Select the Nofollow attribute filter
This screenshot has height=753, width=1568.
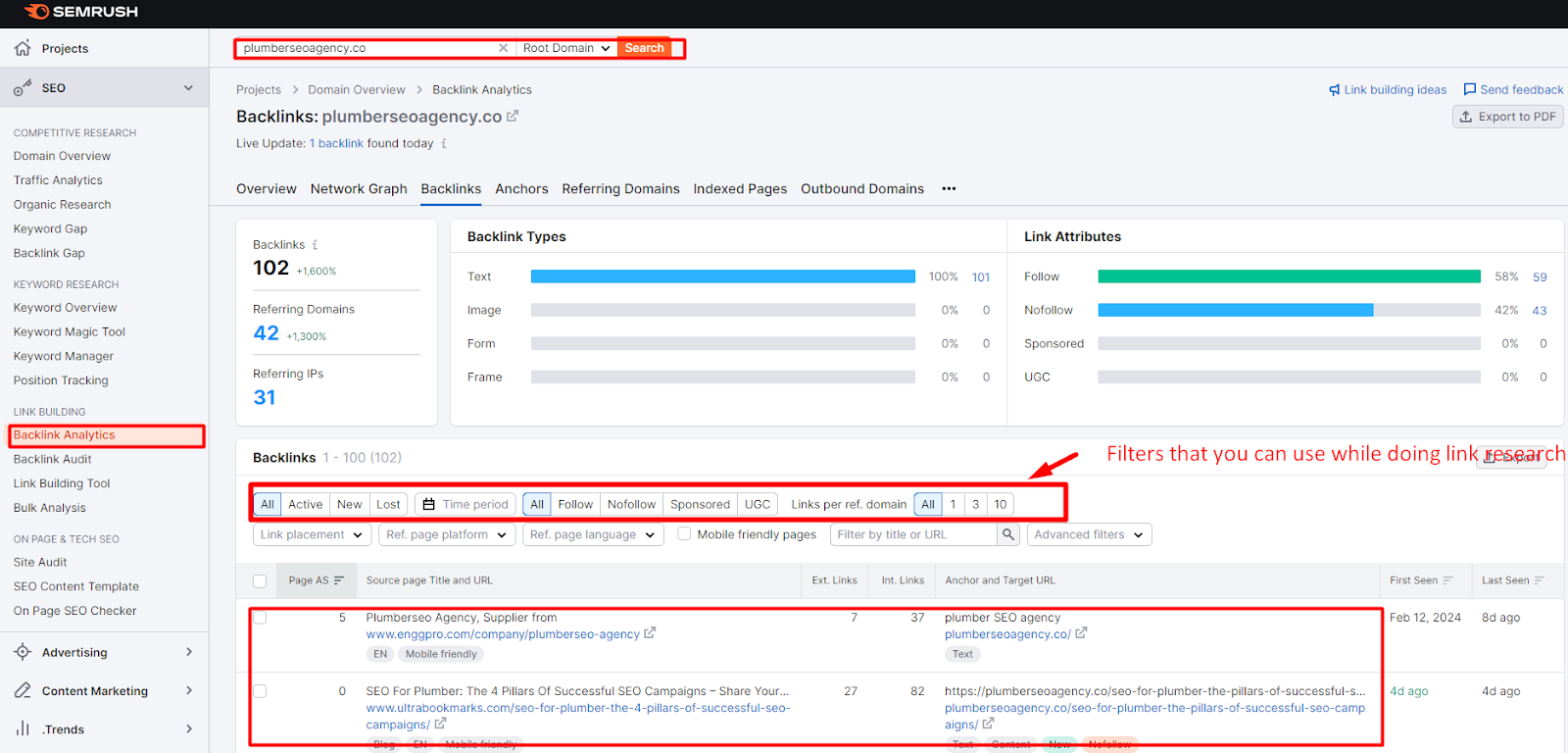[x=631, y=504]
